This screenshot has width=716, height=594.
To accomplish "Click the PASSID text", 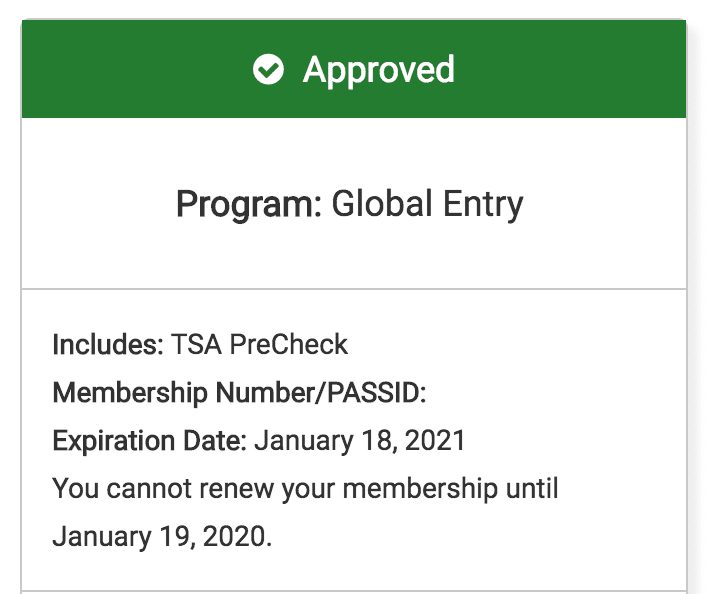I will (x=372, y=393).
